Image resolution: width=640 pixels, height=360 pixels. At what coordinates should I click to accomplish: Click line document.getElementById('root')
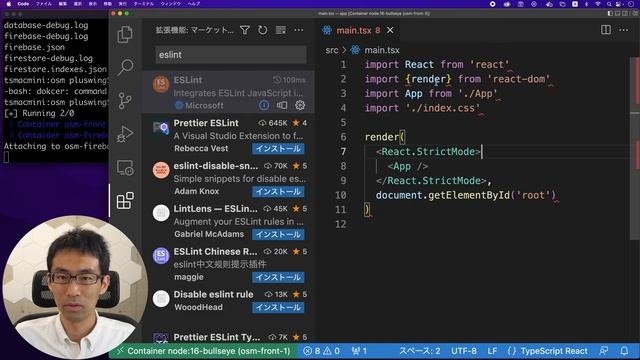coord(466,195)
